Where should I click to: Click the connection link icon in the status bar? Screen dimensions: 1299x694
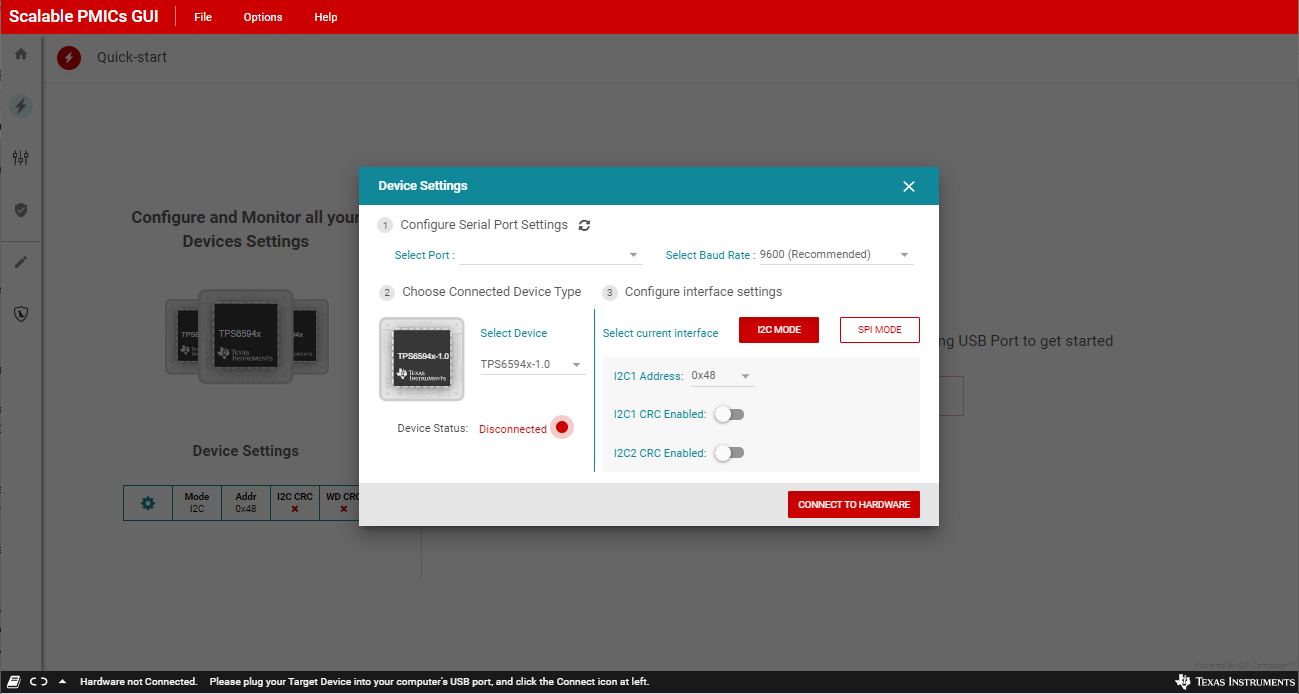coord(38,682)
